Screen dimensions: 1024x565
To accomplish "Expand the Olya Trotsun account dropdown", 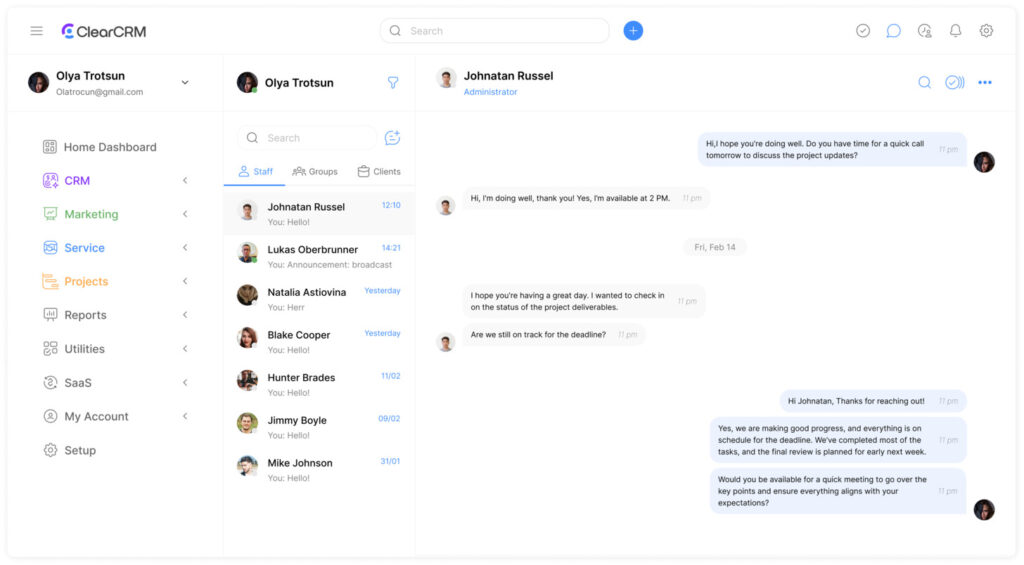I will click(185, 83).
